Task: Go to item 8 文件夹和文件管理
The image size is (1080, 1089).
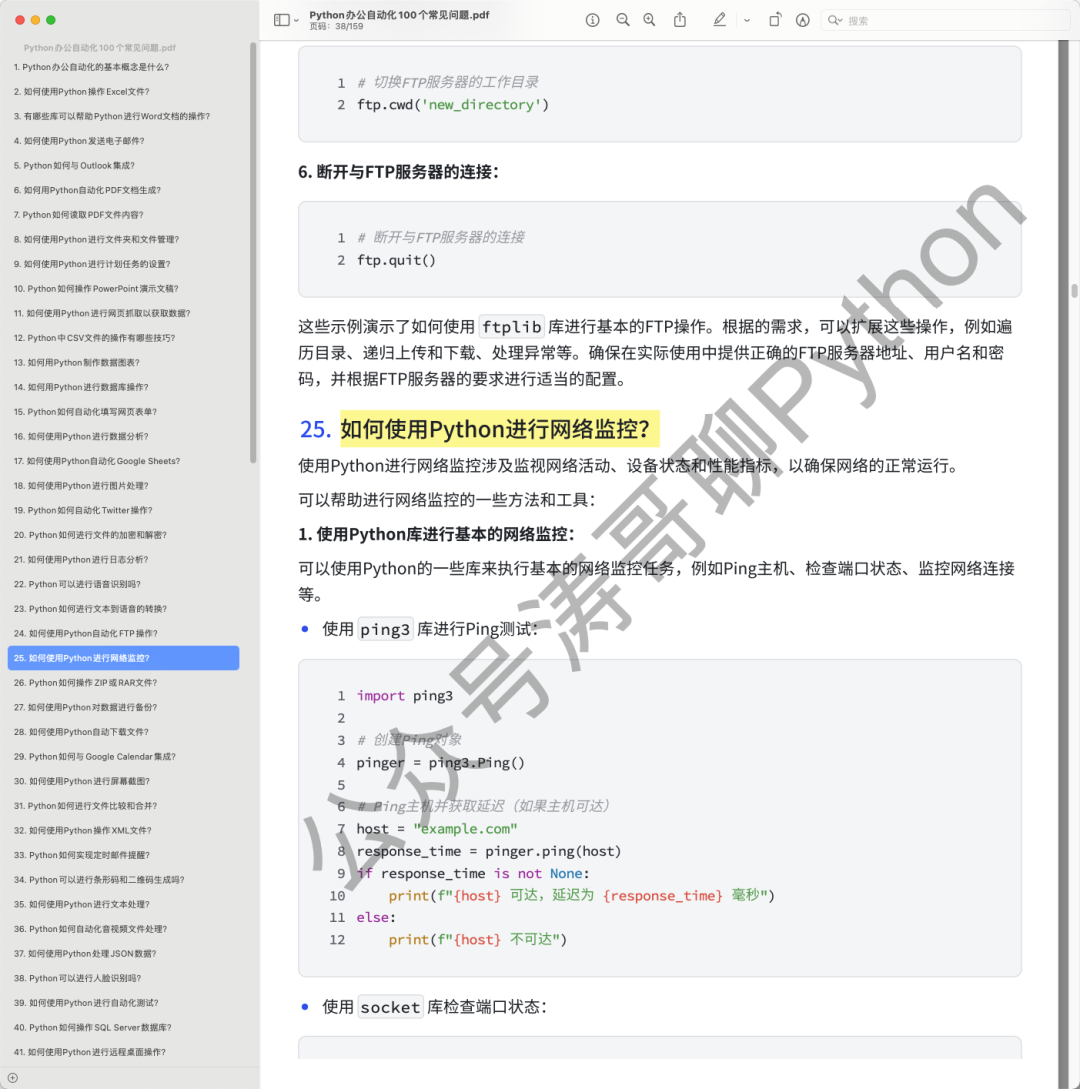Action: pyautogui.click(x=97, y=240)
